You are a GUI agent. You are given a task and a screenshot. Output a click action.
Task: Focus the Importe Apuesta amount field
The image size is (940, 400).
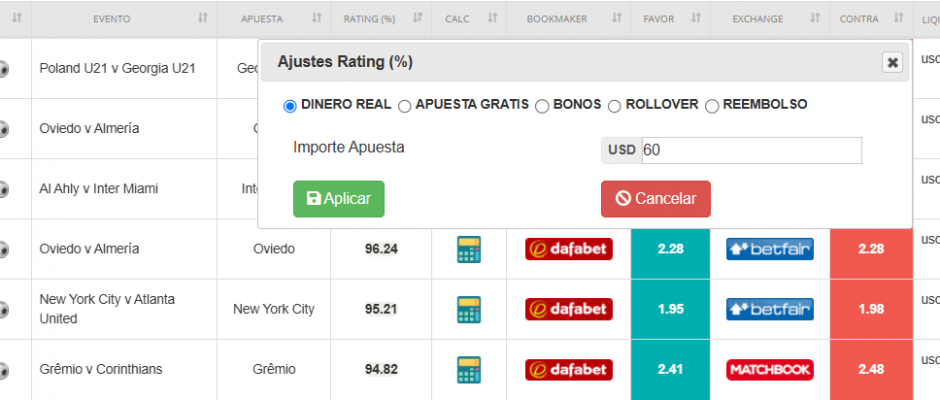[x=750, y=150]
